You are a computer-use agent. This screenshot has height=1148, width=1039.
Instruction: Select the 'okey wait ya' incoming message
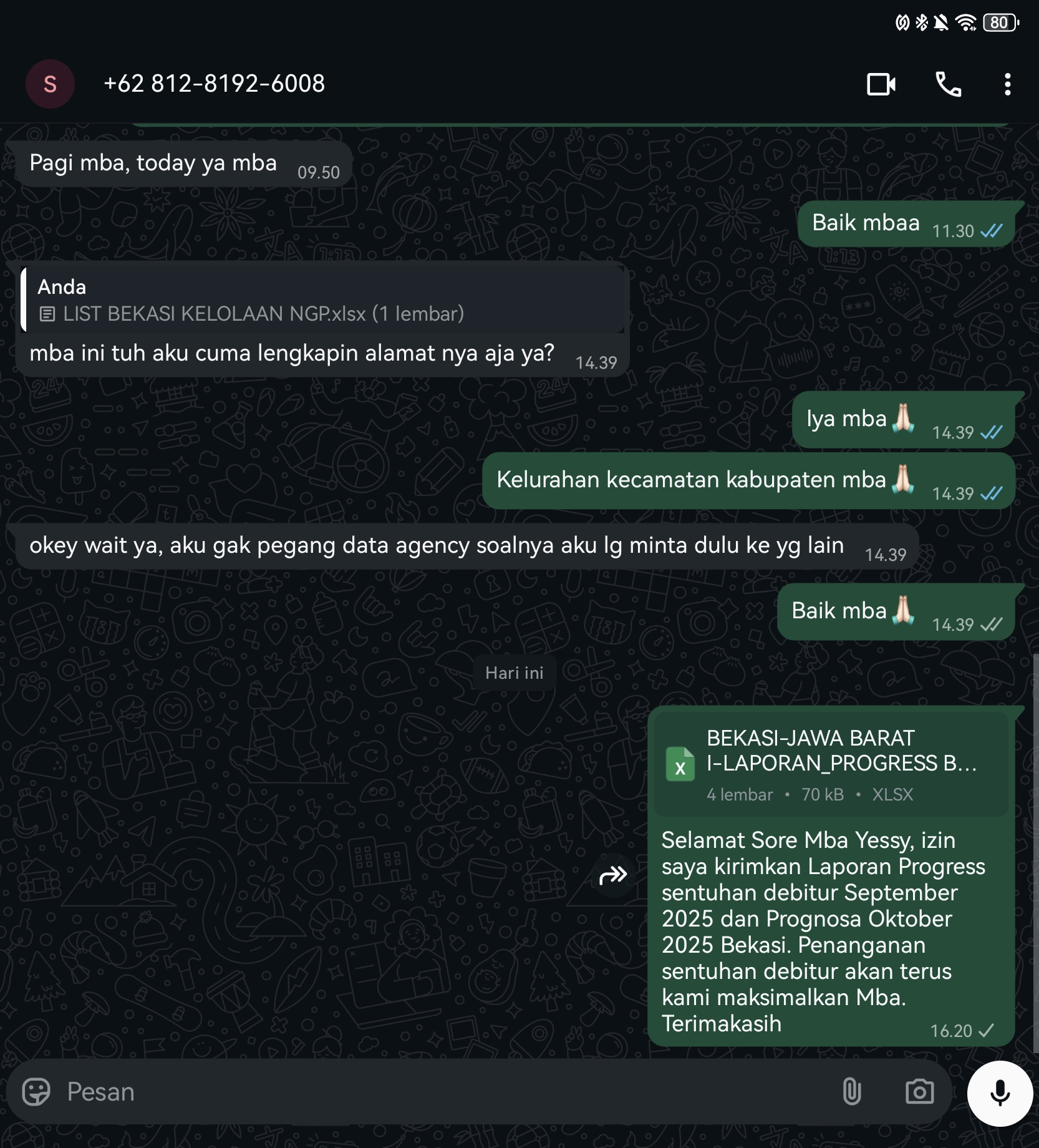click(466, 547)
